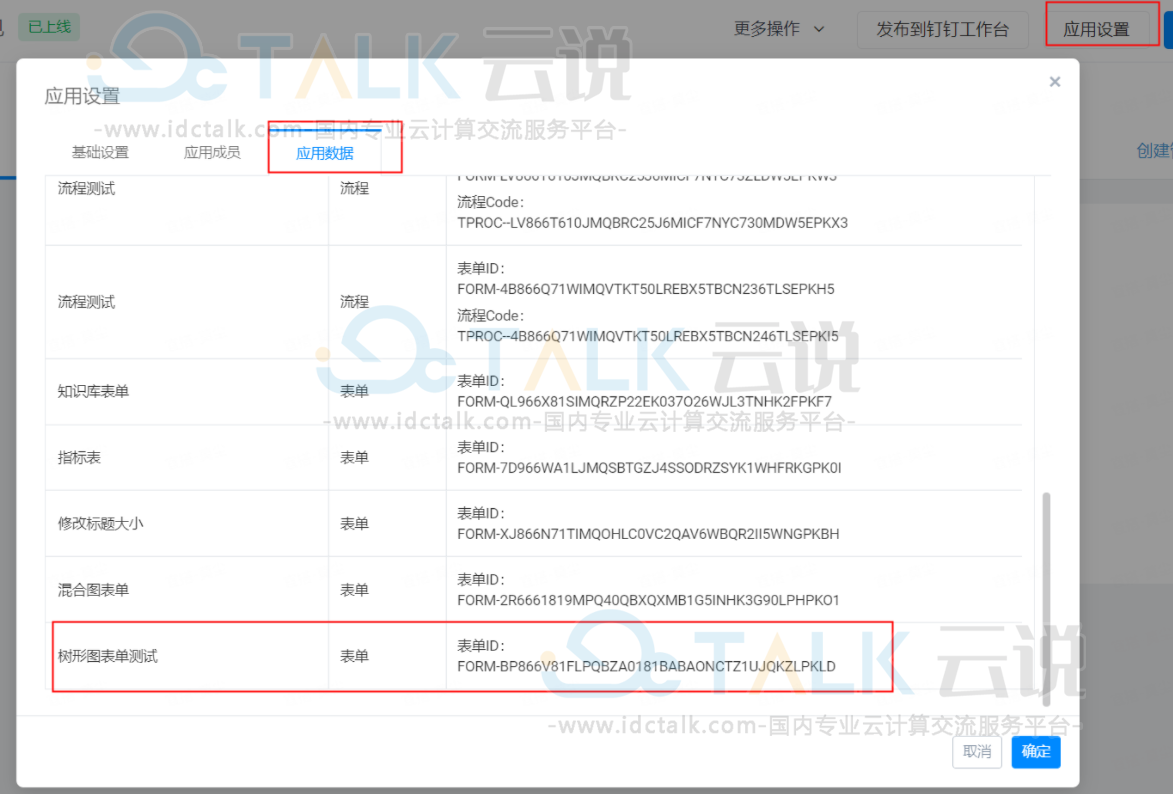
Task: Select the 指标表 row name
Action: click(x=79, y=457)
